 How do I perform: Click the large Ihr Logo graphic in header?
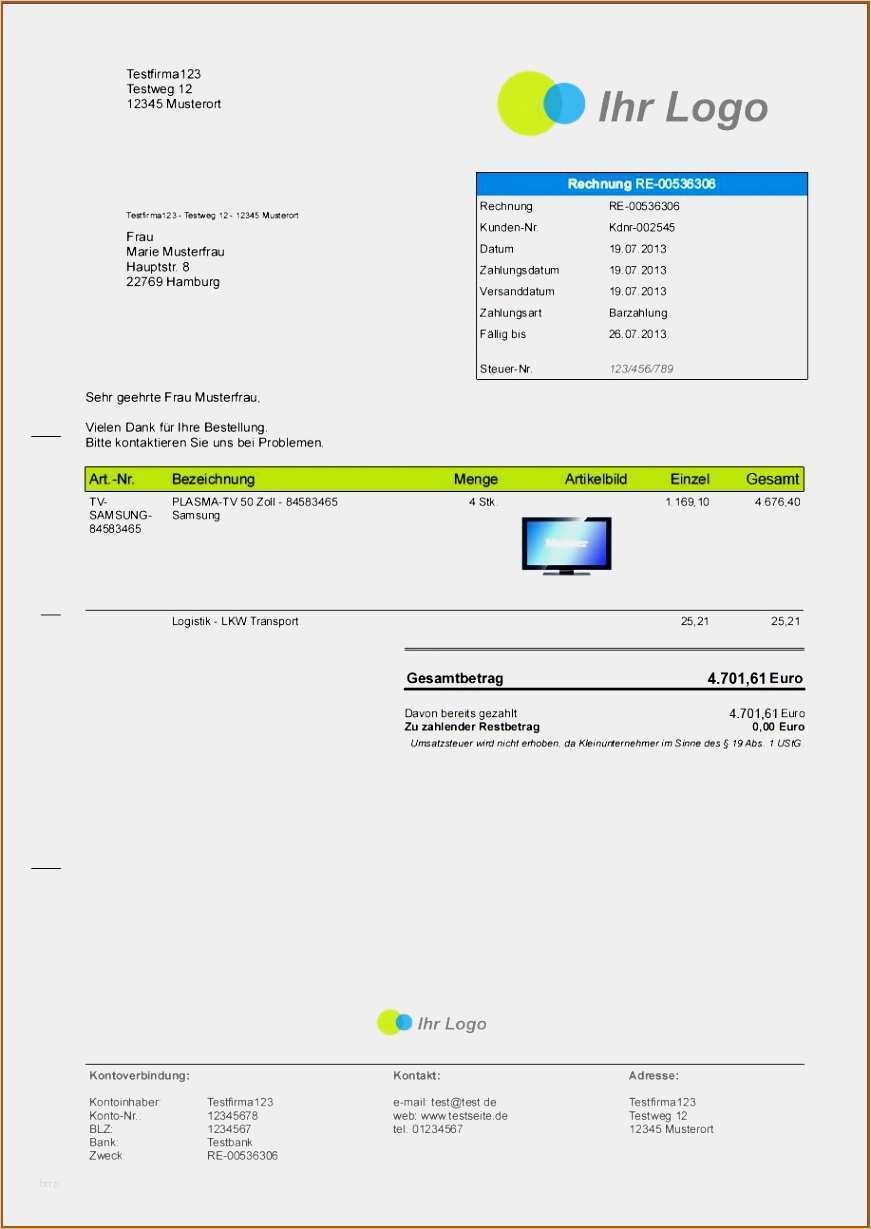click(x=632, y=105)
